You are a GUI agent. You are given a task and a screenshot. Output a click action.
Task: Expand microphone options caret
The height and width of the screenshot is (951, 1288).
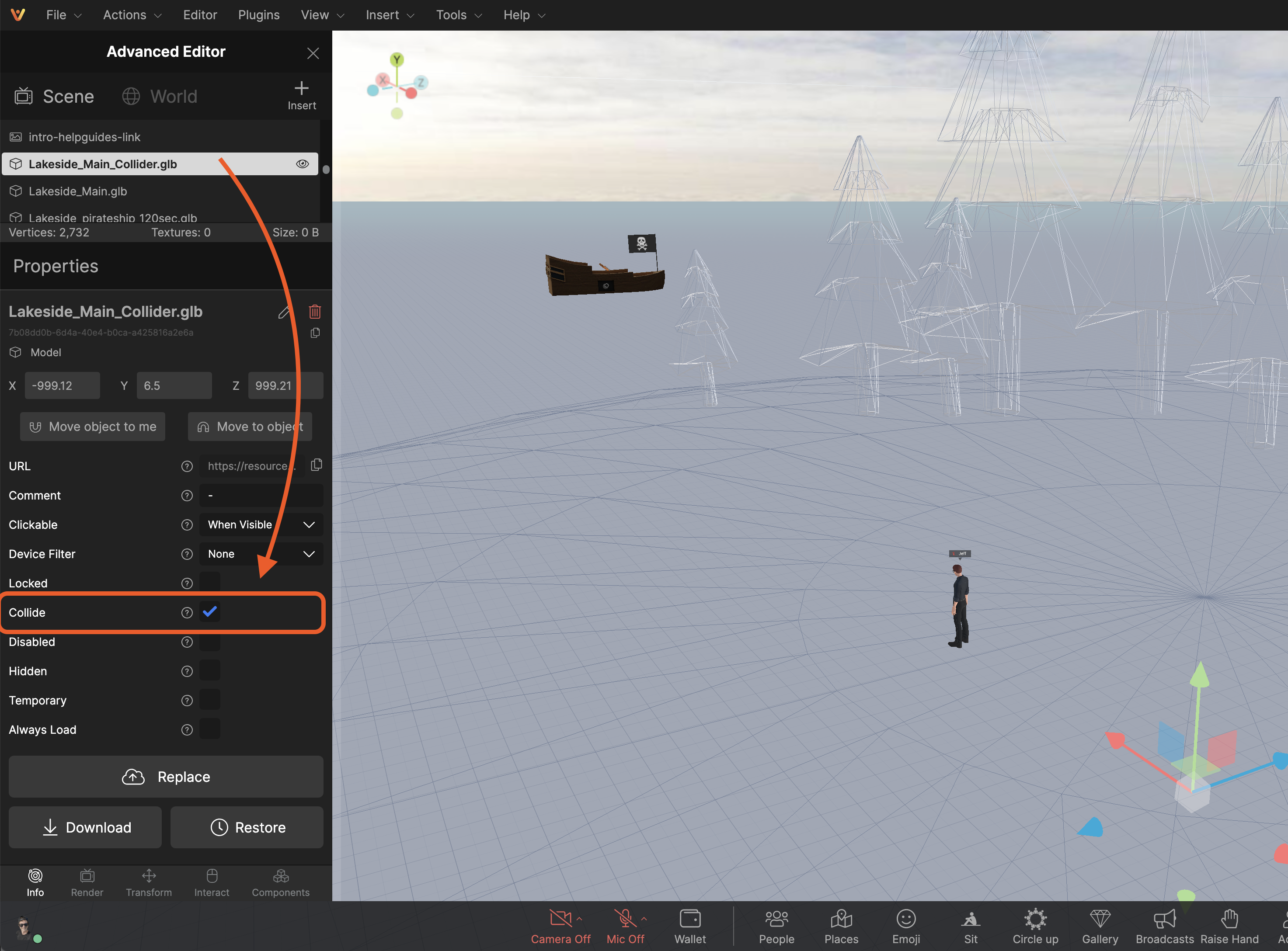pos(644,919)
